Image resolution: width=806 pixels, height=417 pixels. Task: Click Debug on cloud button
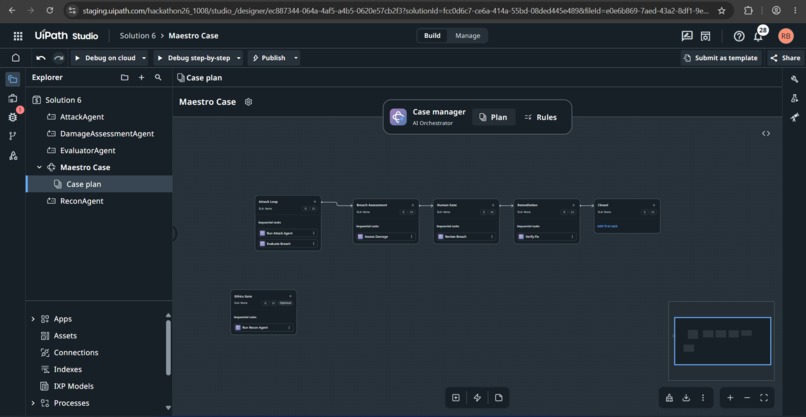(105, 58)
